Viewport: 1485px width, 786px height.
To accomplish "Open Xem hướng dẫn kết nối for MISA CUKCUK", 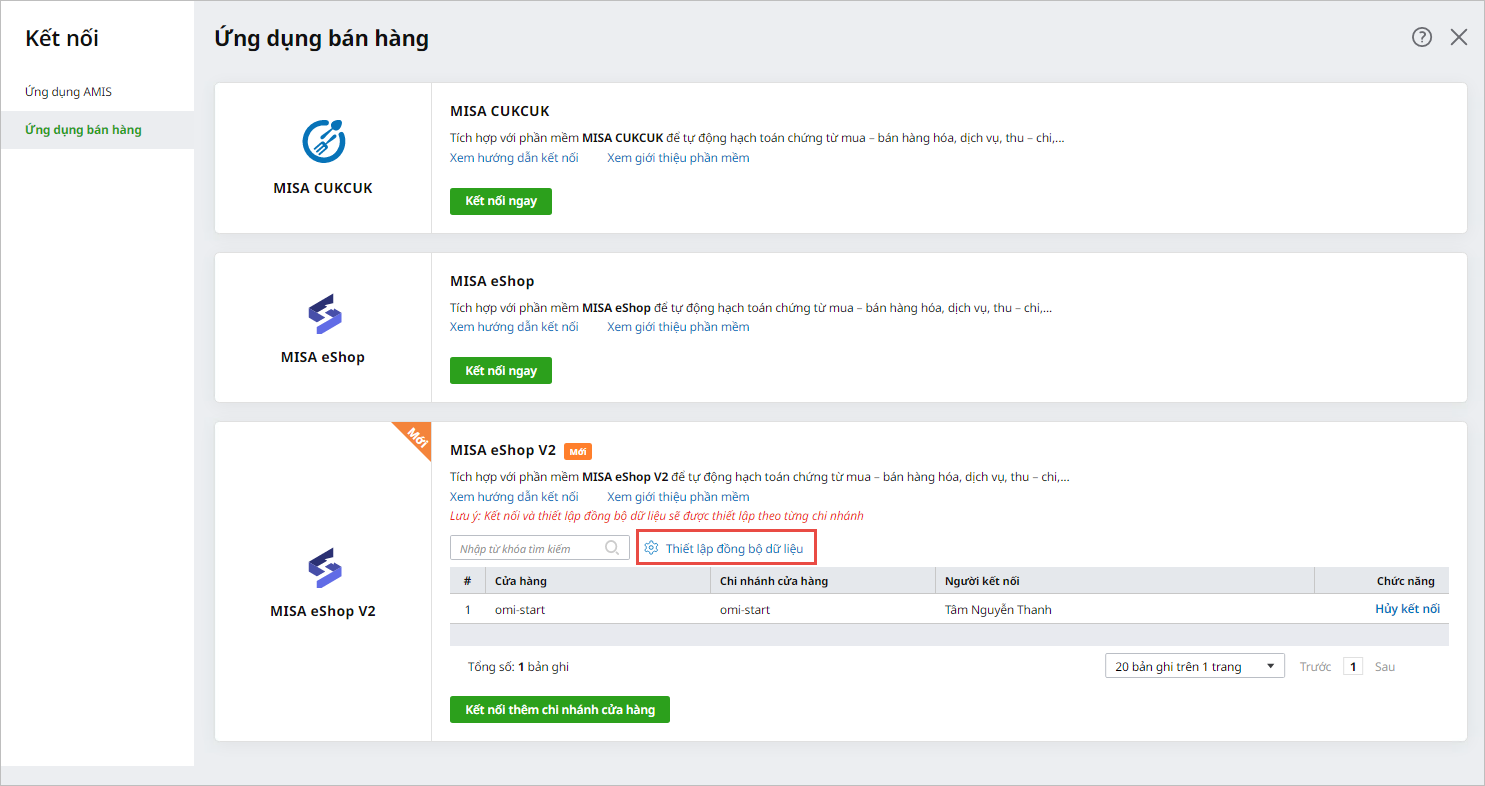I will (514, 158).
